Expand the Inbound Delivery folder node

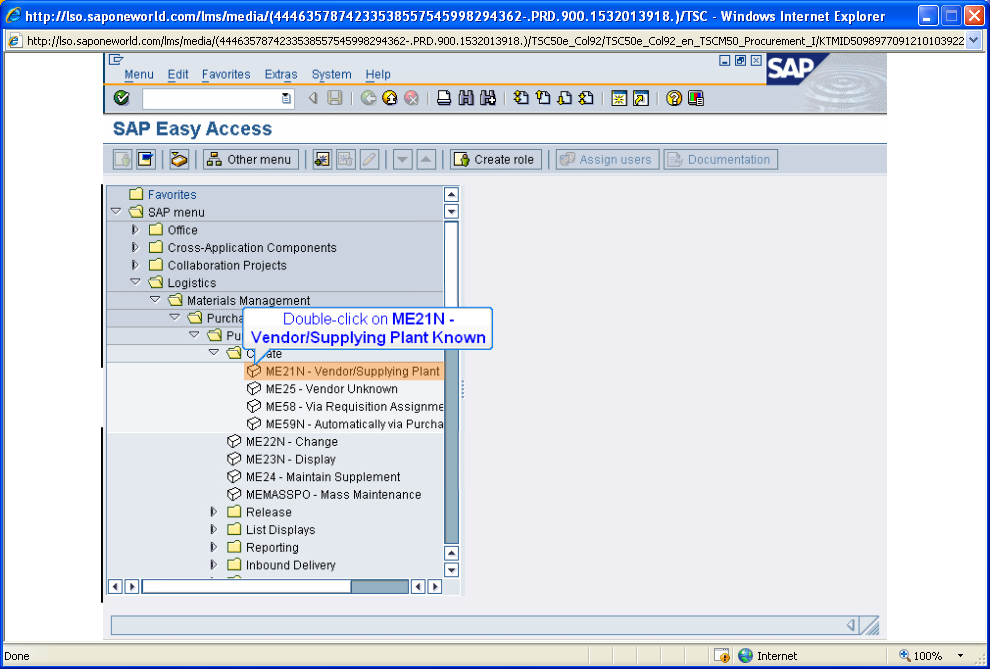[214, 565]
